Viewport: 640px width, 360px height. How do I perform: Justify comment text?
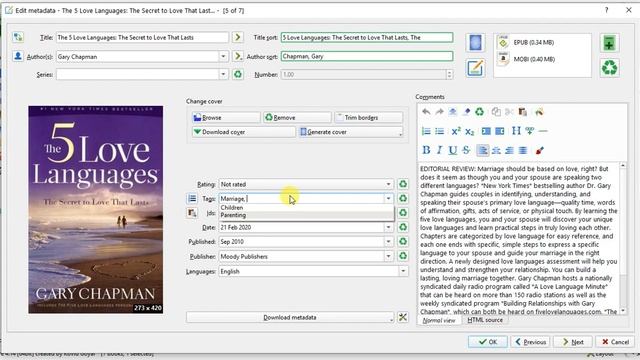pos(523,150)
